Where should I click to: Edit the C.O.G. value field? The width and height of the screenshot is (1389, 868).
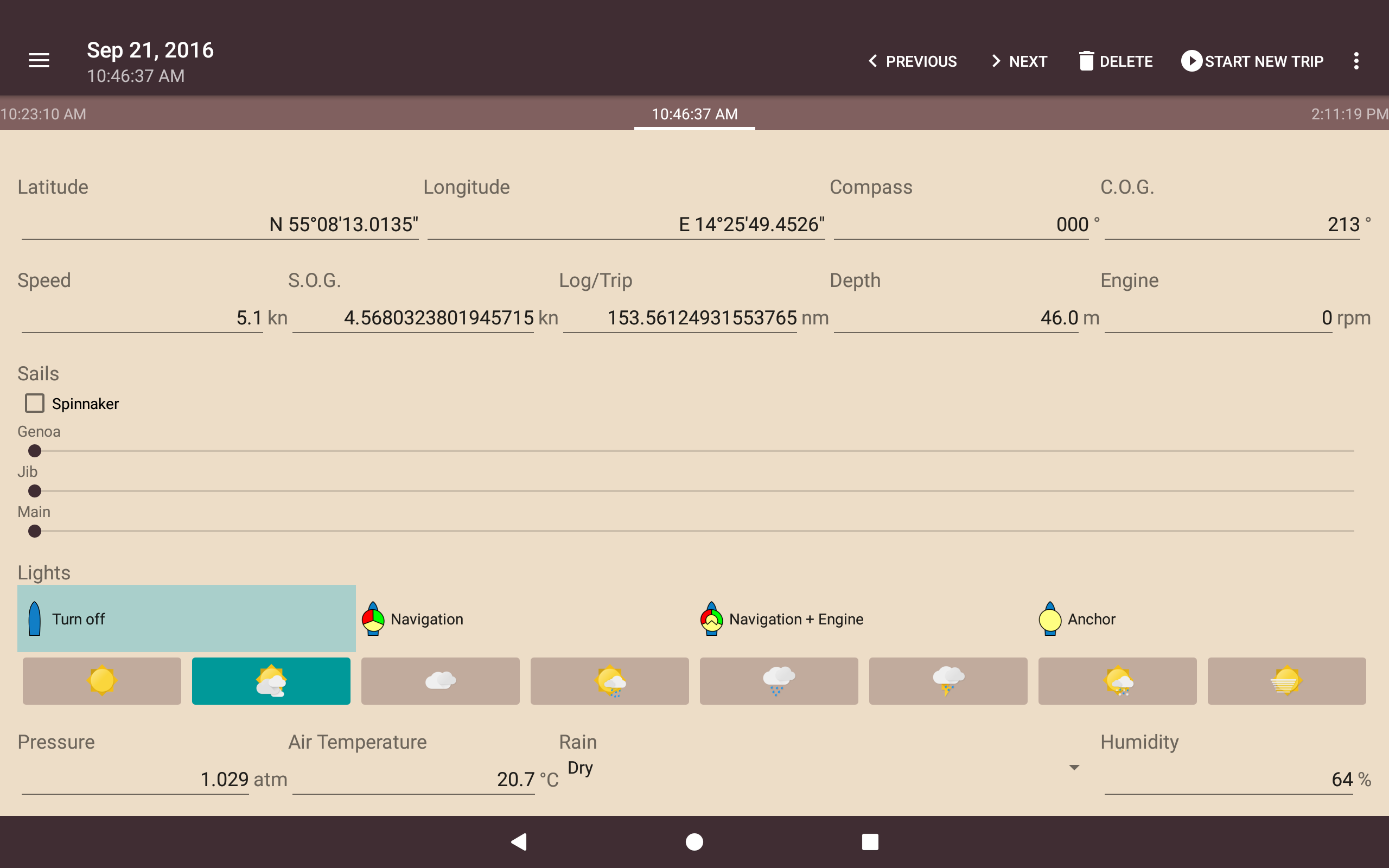tap(1232, 225)
